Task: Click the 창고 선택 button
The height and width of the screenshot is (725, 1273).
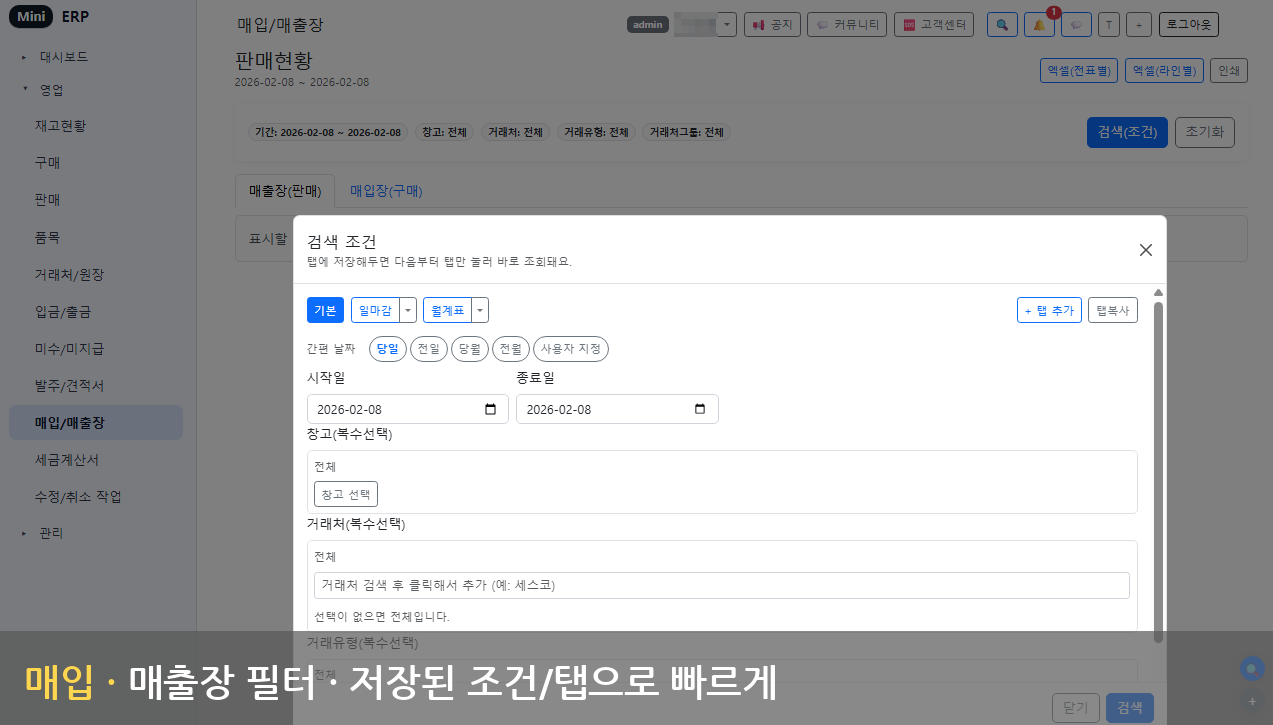Action: pos(346,494)
